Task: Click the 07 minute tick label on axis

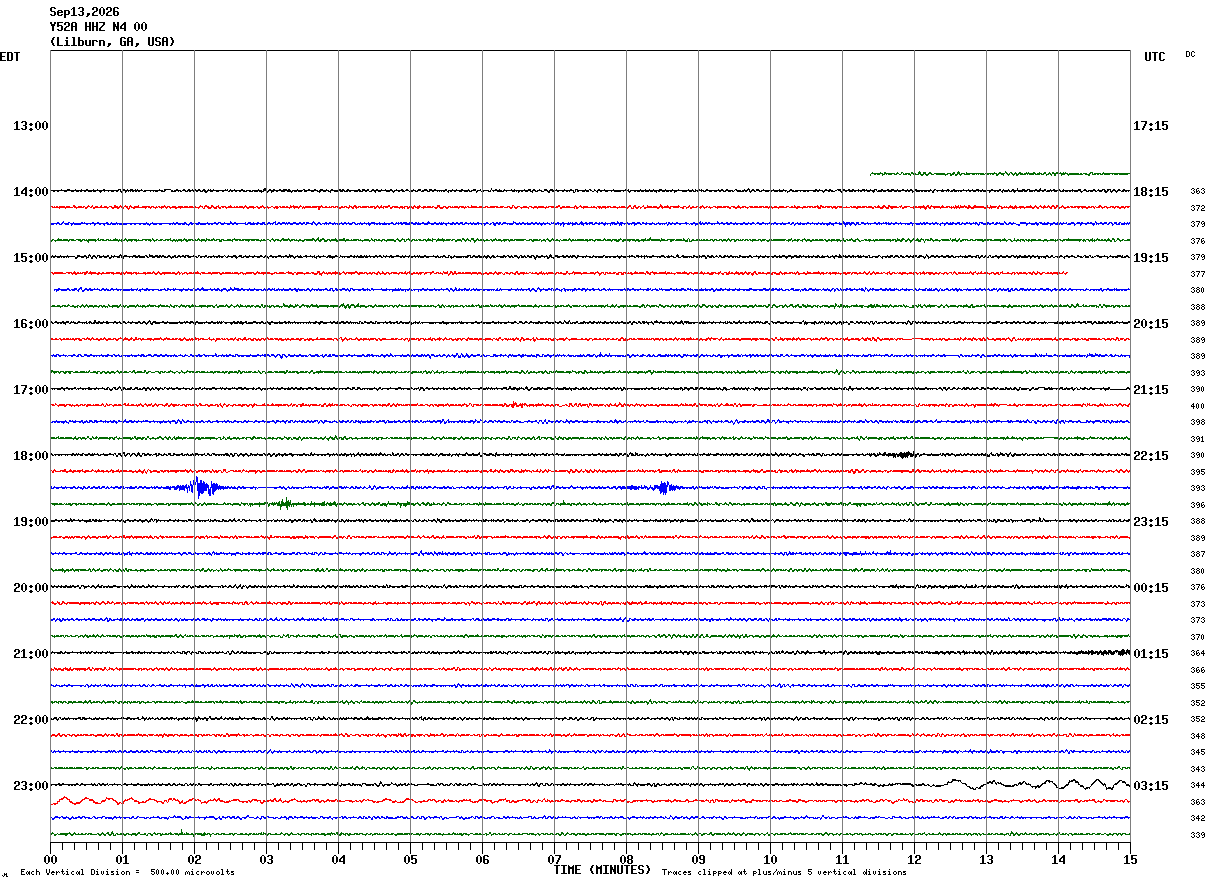Action: pos(554,859)
